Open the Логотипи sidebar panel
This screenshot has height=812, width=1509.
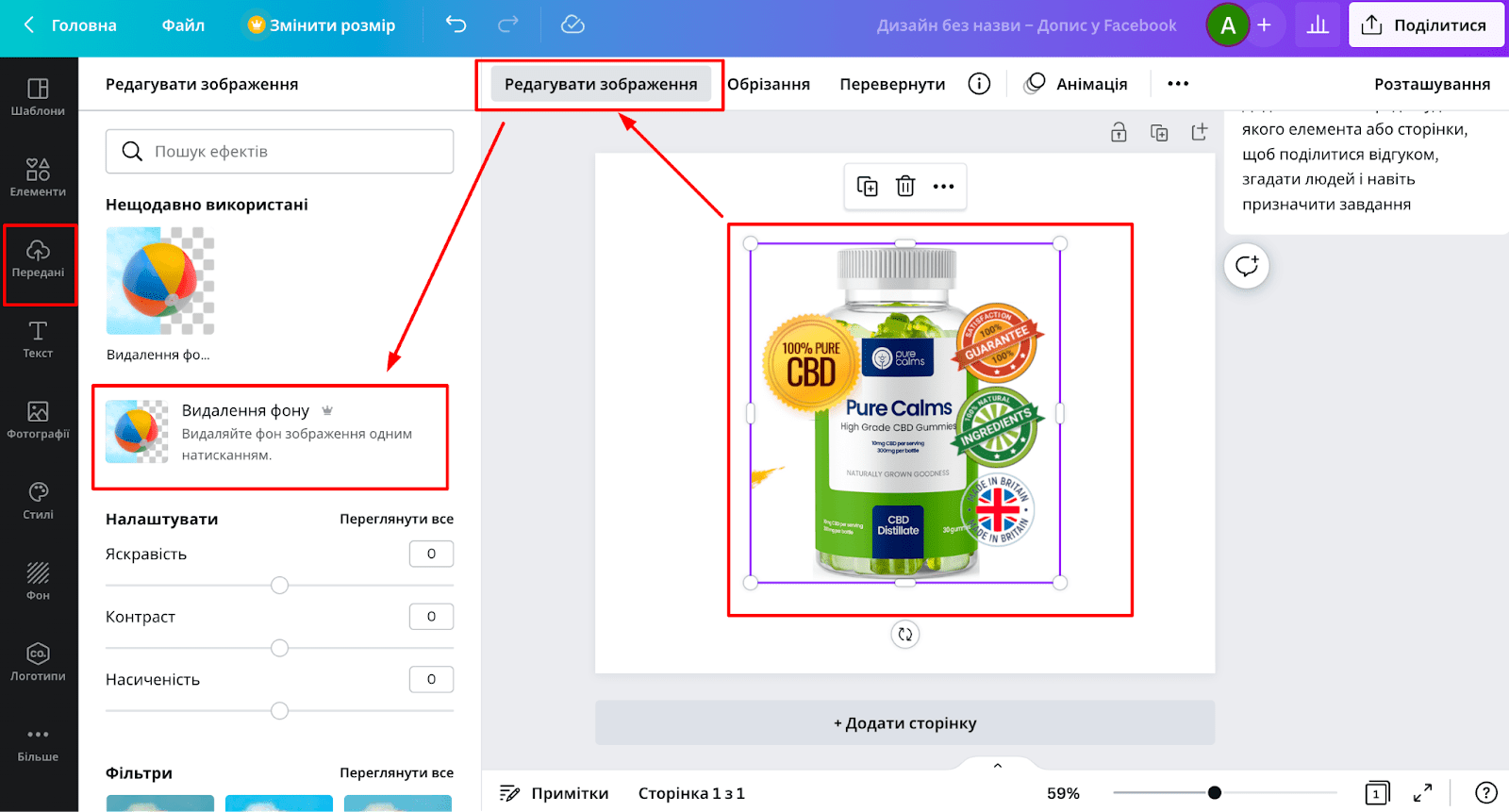(x=38, y=662)
